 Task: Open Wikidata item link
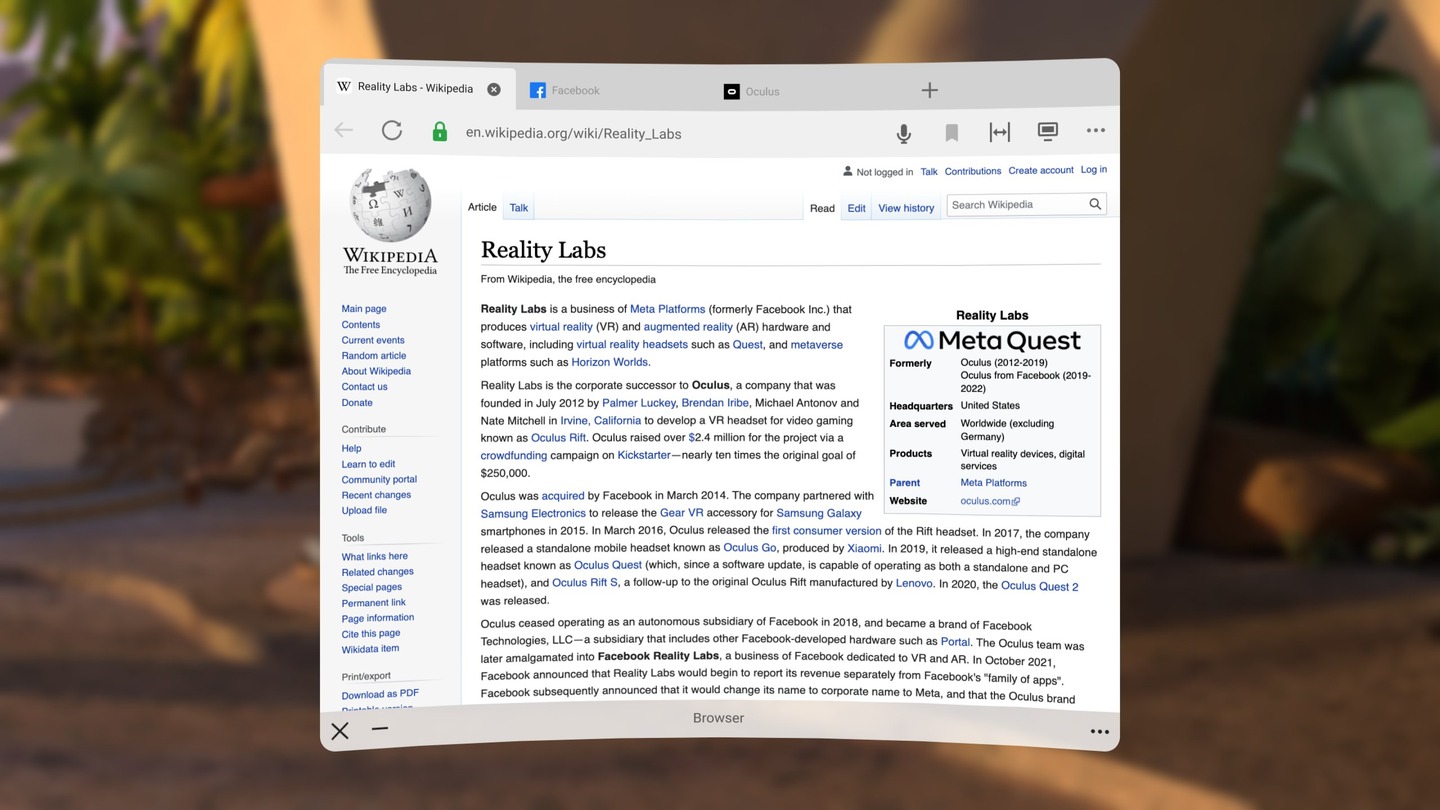coord(370,649)
